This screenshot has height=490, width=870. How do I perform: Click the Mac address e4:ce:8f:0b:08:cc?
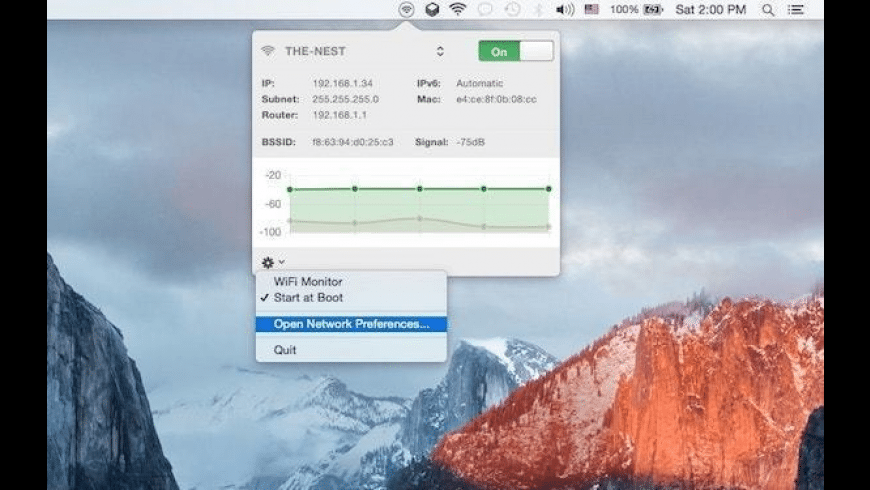(x=496, y=99)
